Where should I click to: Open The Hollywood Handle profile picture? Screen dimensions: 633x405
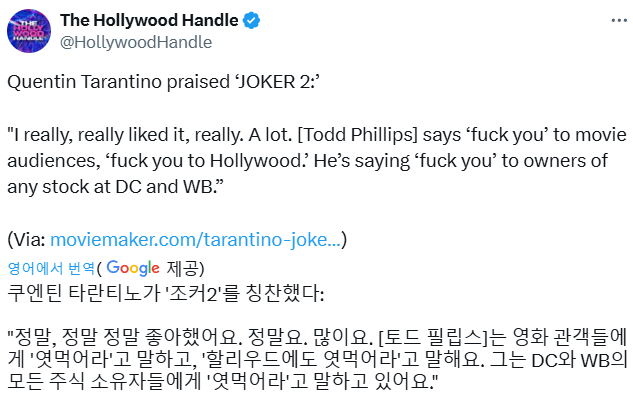pyautogui.click(x=30, y=31)
